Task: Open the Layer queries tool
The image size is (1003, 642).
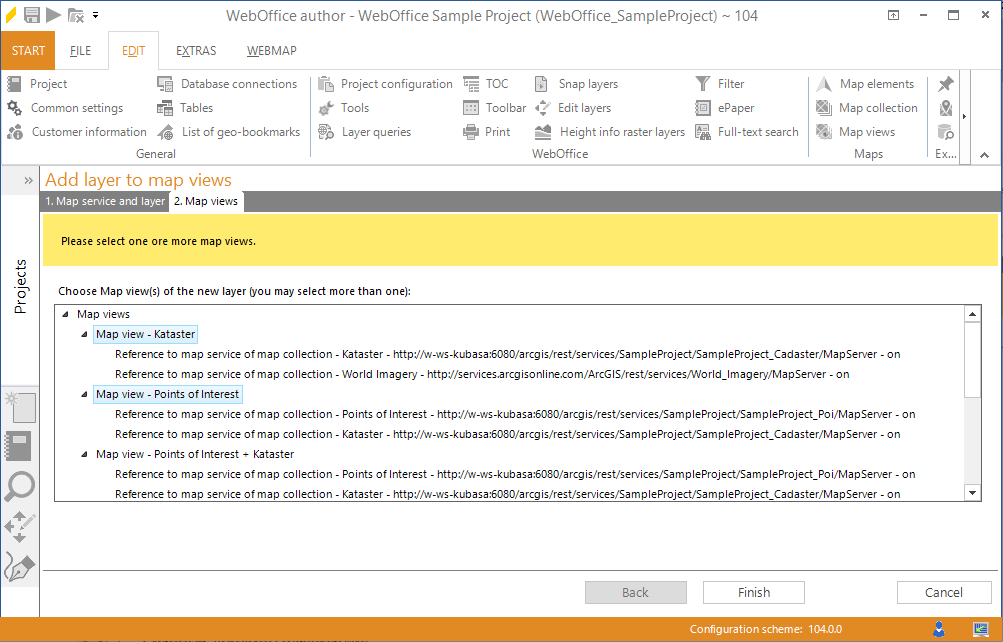Action: coord(326,132)
